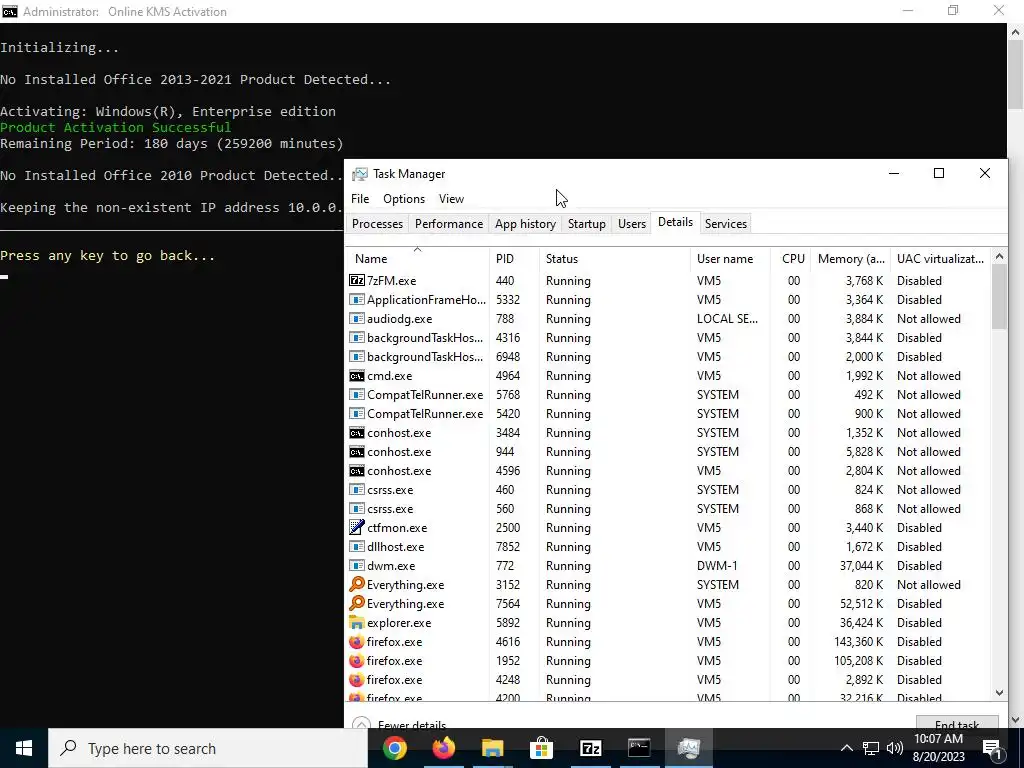
Task: Click the 143,360 K memory value
Action: pos(858,641)
